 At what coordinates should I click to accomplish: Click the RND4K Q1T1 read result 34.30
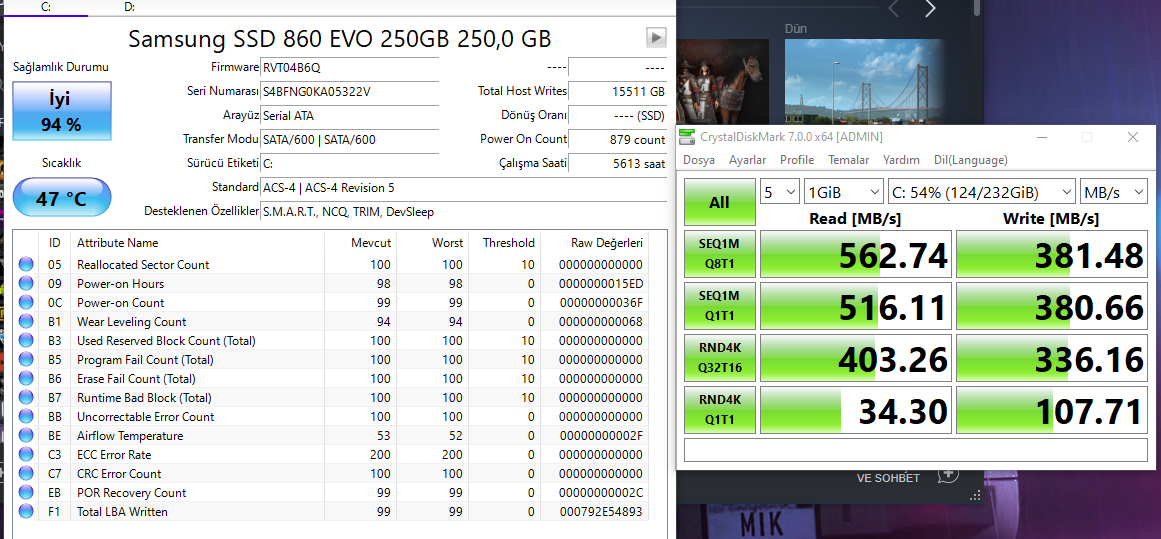pos(855,410)
